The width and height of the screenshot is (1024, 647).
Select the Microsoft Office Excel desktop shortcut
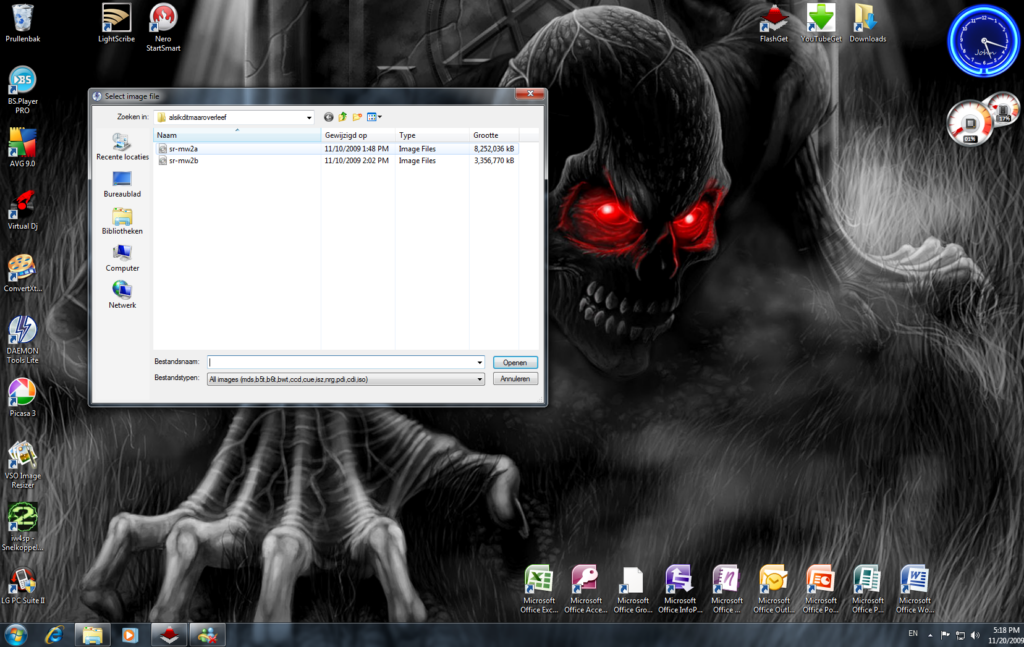(x=539, y=590)
